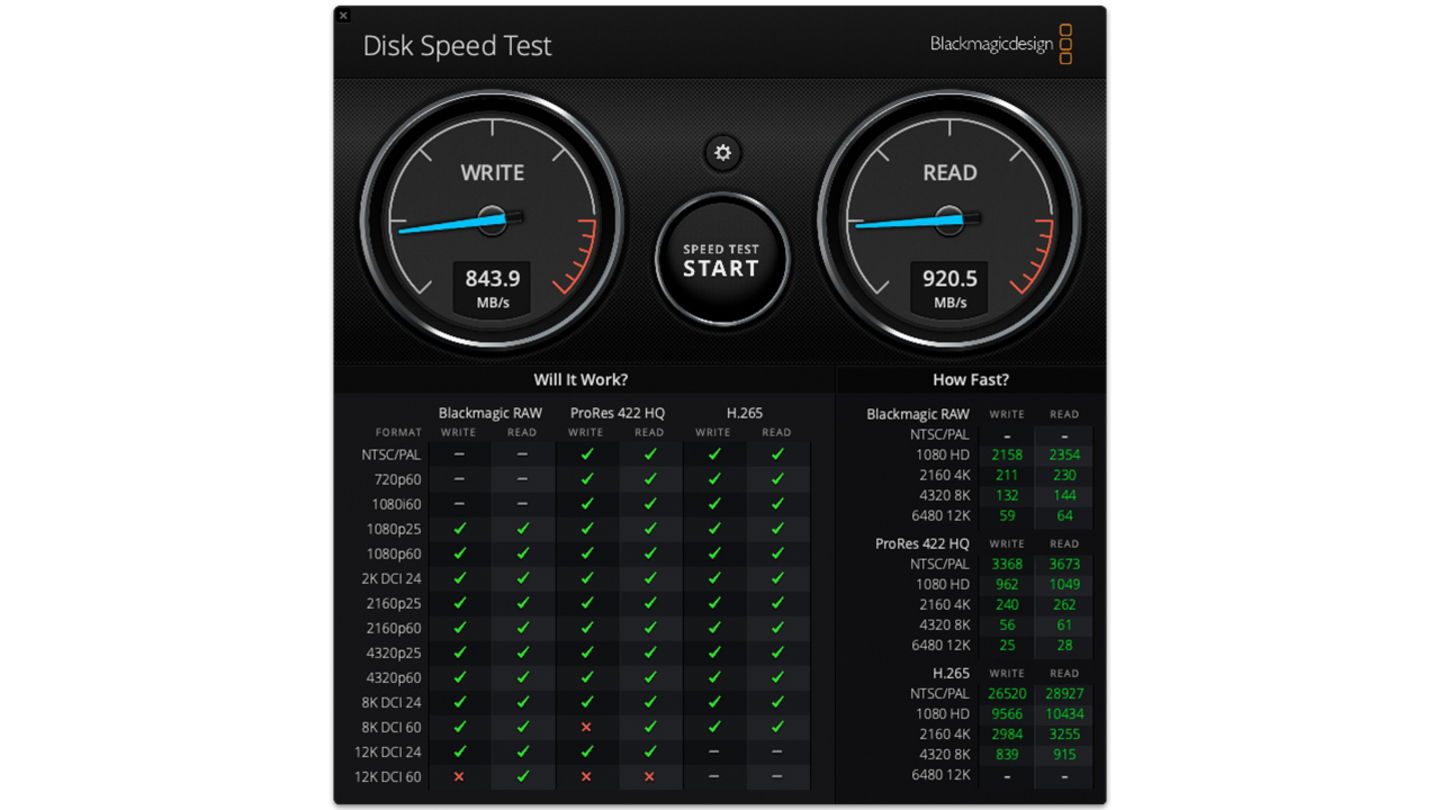Click the How Fast? header
The image size is (1440, 810).
(x=970, y=380)
